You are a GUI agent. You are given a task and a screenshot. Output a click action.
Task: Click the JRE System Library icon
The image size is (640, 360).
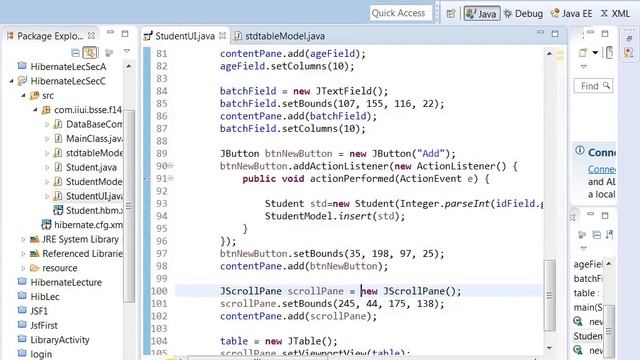[34, 239]
